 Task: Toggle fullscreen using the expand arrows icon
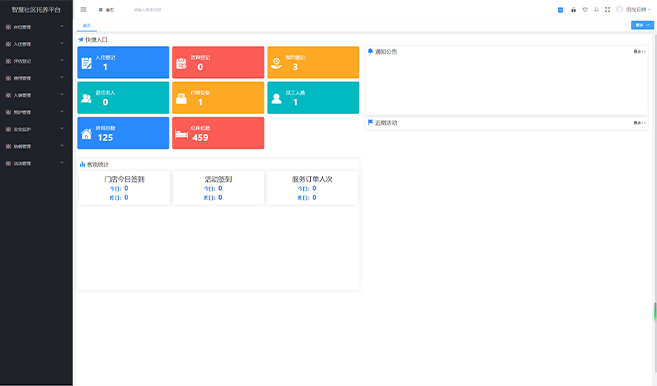tap(608, 10)
